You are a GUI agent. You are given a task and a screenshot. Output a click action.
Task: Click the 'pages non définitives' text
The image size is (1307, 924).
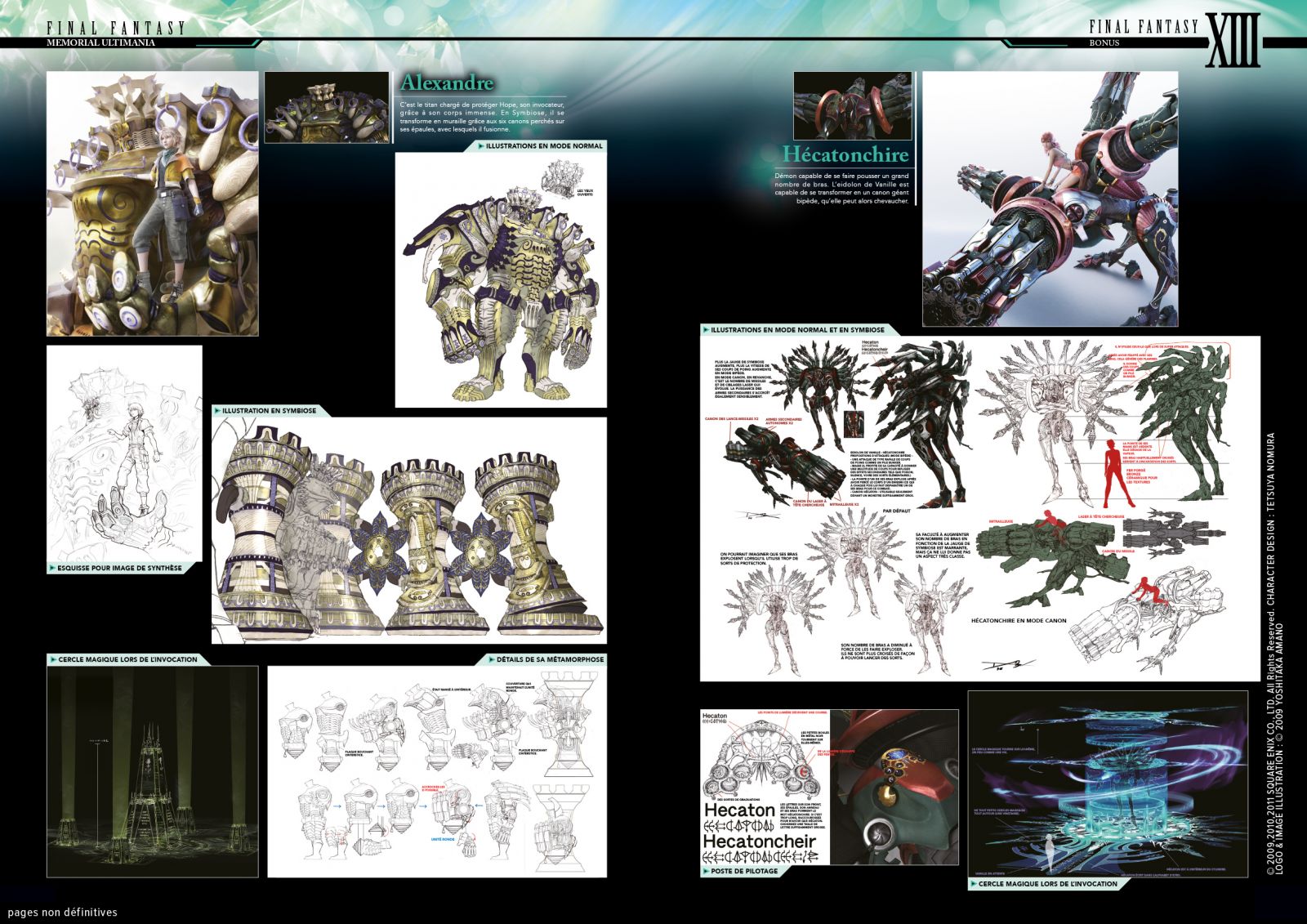(62, 912)
